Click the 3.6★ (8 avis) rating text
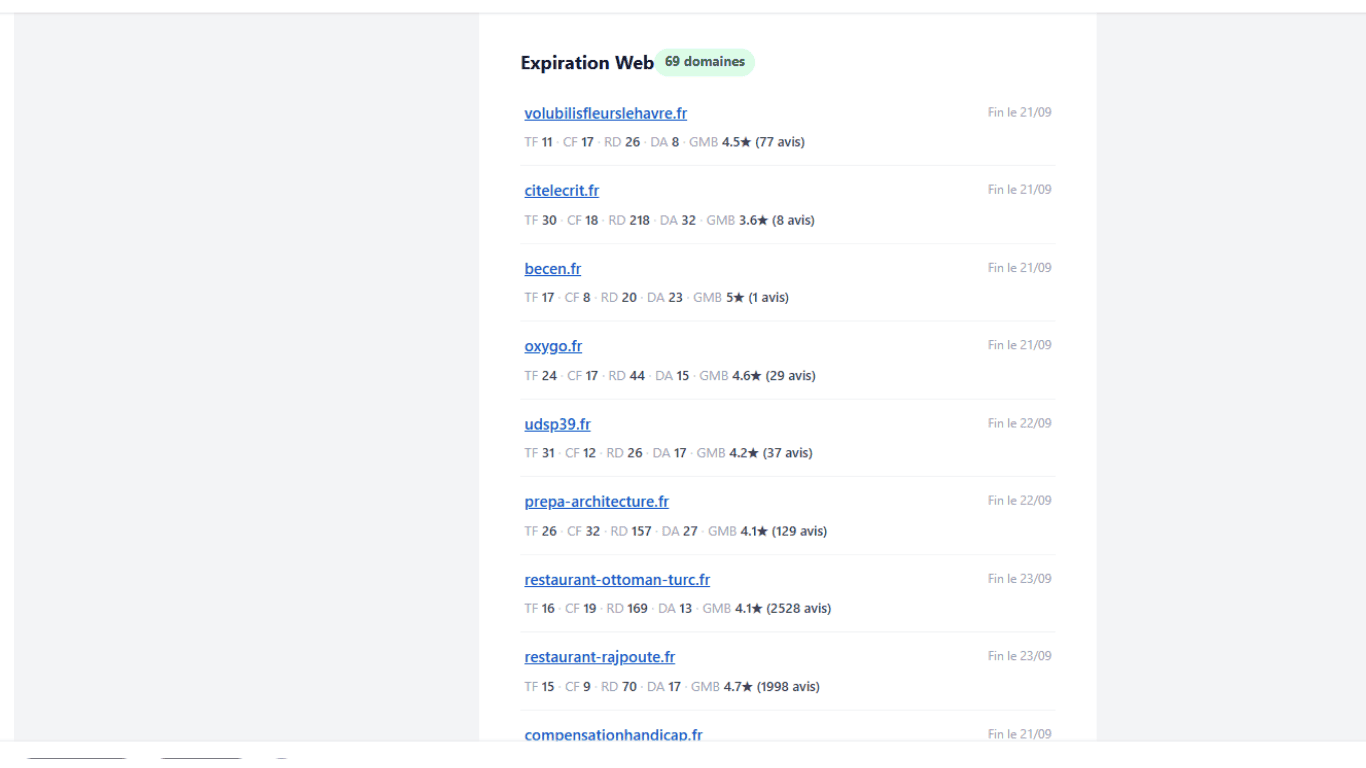The width and height of the screenshot is (1366, 768). 776,220
